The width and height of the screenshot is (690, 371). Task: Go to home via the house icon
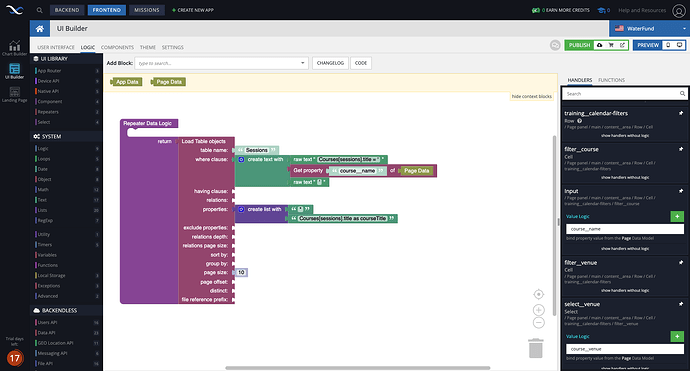click(x=40, y=29)
